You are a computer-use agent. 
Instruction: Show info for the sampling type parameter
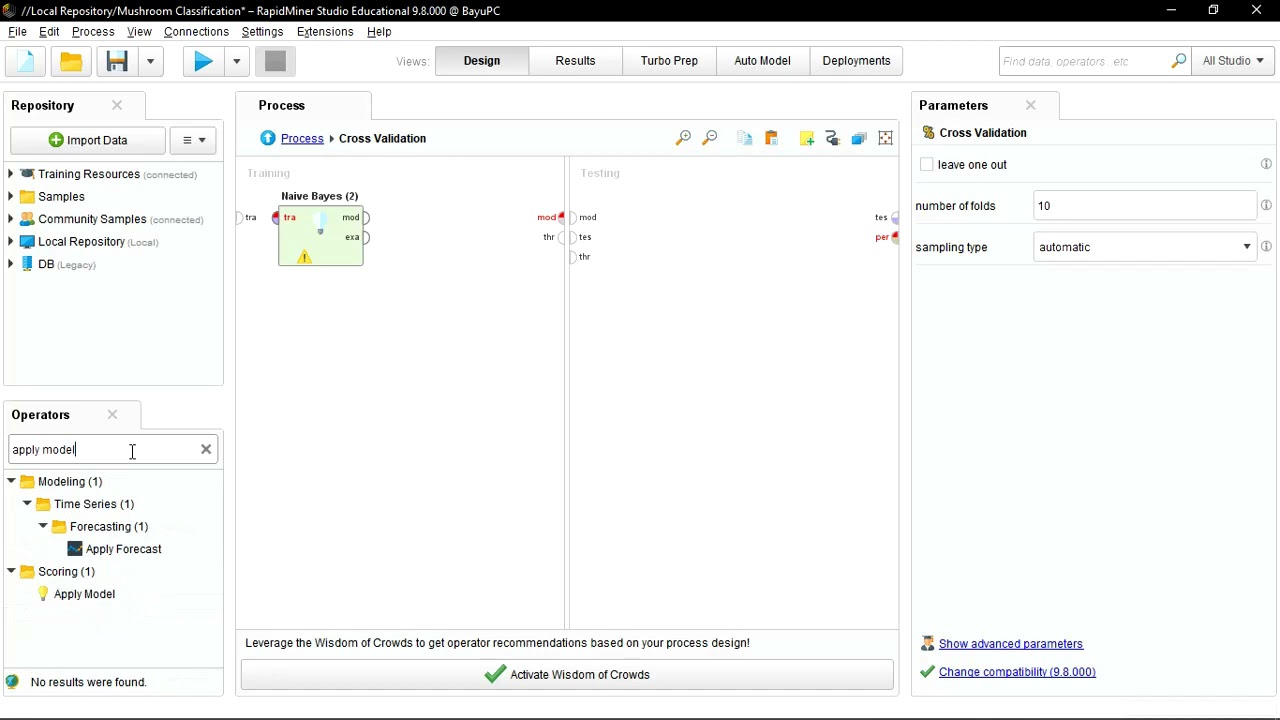pos(1266,246)
